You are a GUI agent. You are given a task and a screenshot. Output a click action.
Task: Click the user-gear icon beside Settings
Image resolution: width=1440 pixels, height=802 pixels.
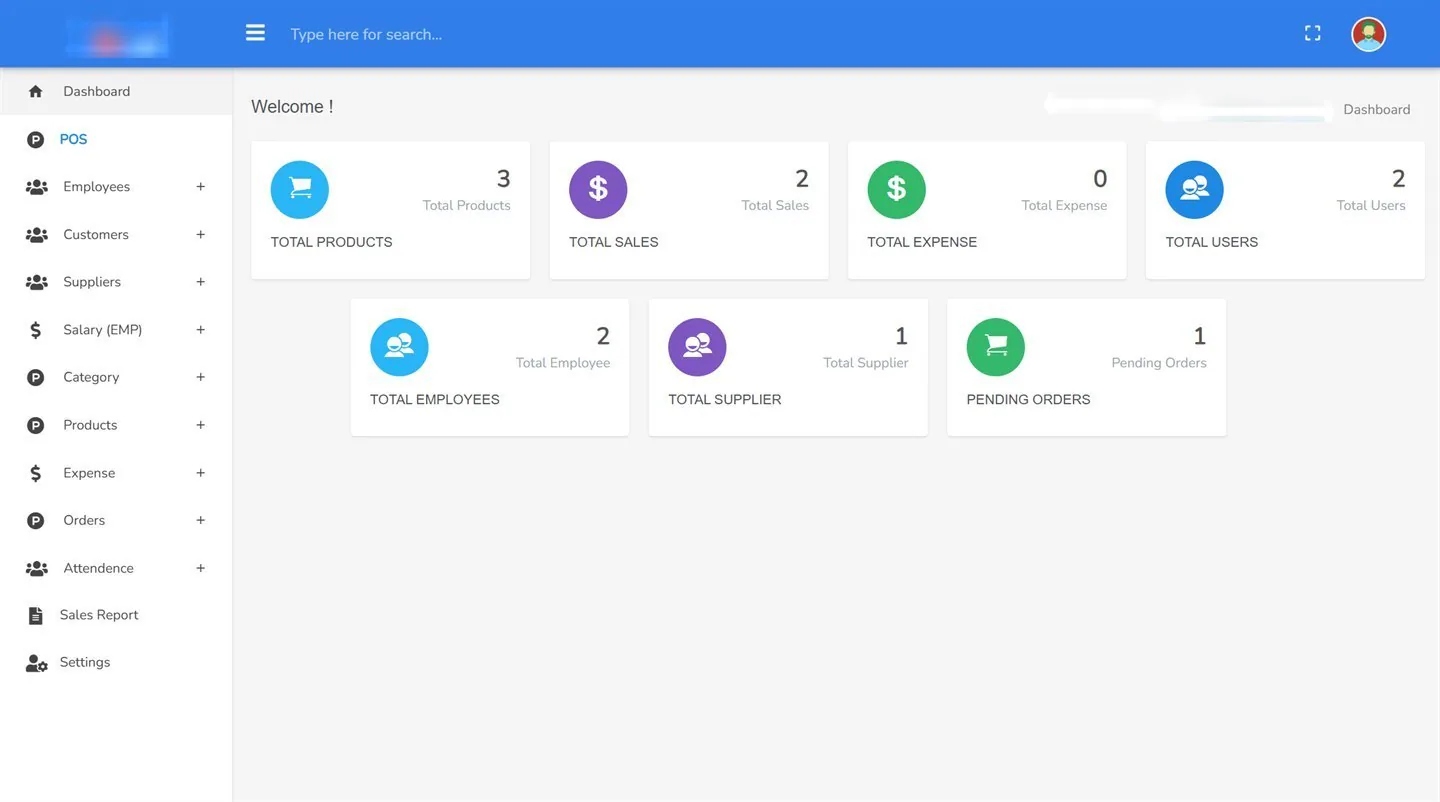(x=37, y=663)
